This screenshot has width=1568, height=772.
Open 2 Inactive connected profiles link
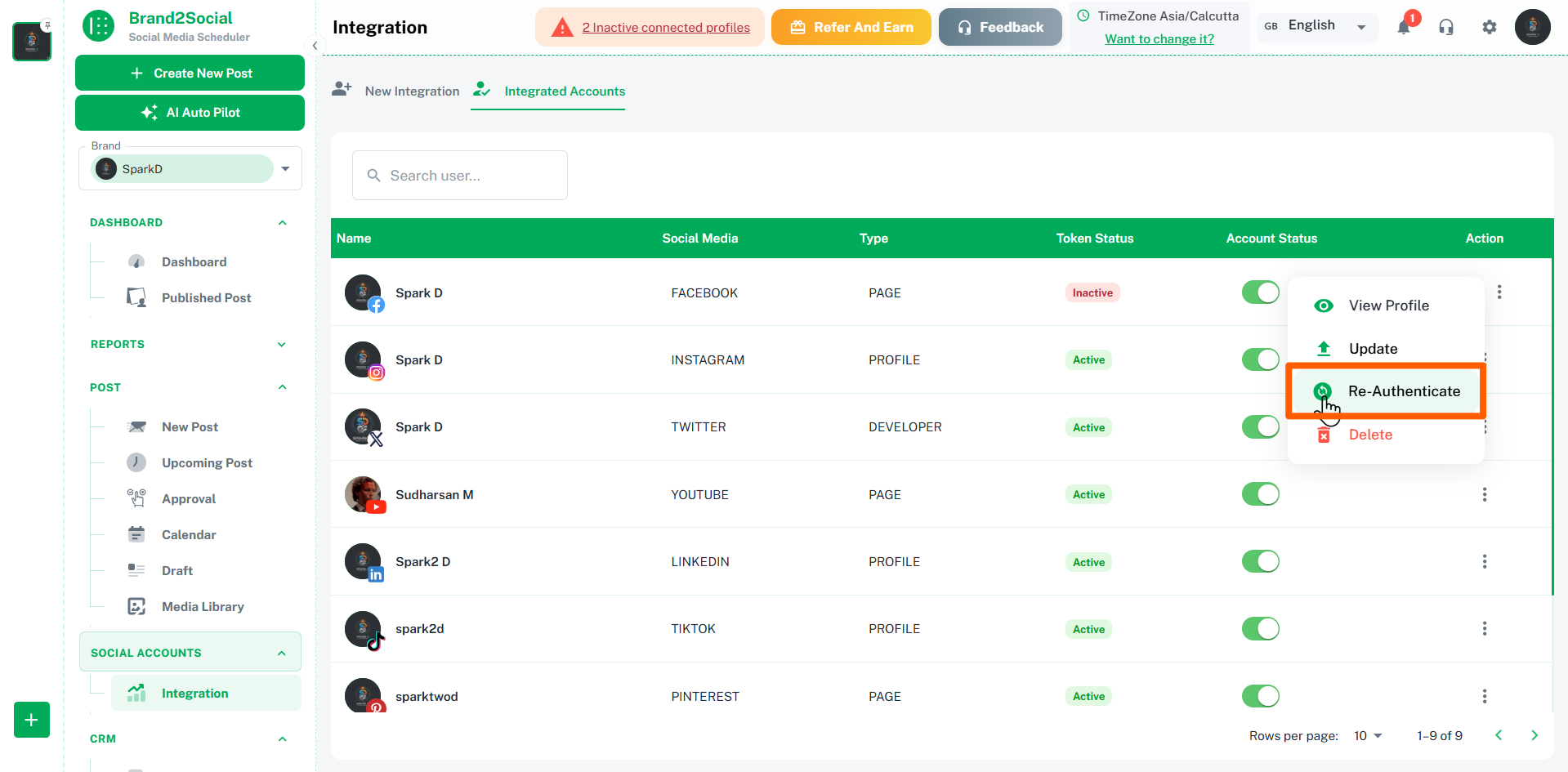(x=666, y=28)
